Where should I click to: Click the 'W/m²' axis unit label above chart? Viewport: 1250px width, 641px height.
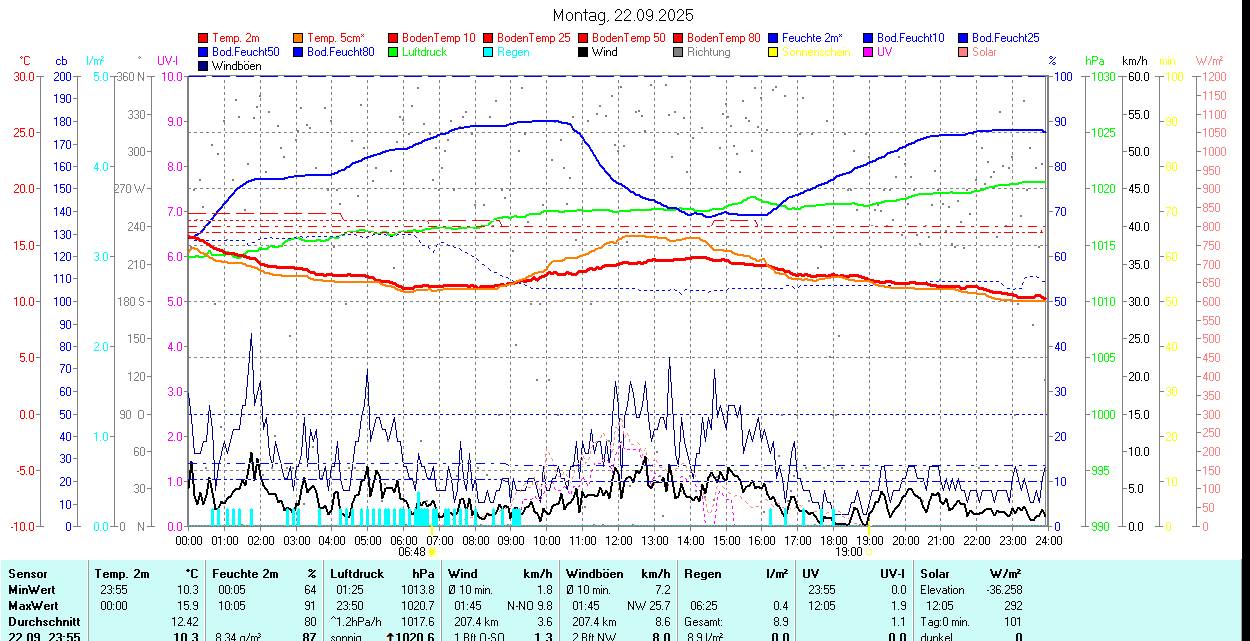(1210, 61)
